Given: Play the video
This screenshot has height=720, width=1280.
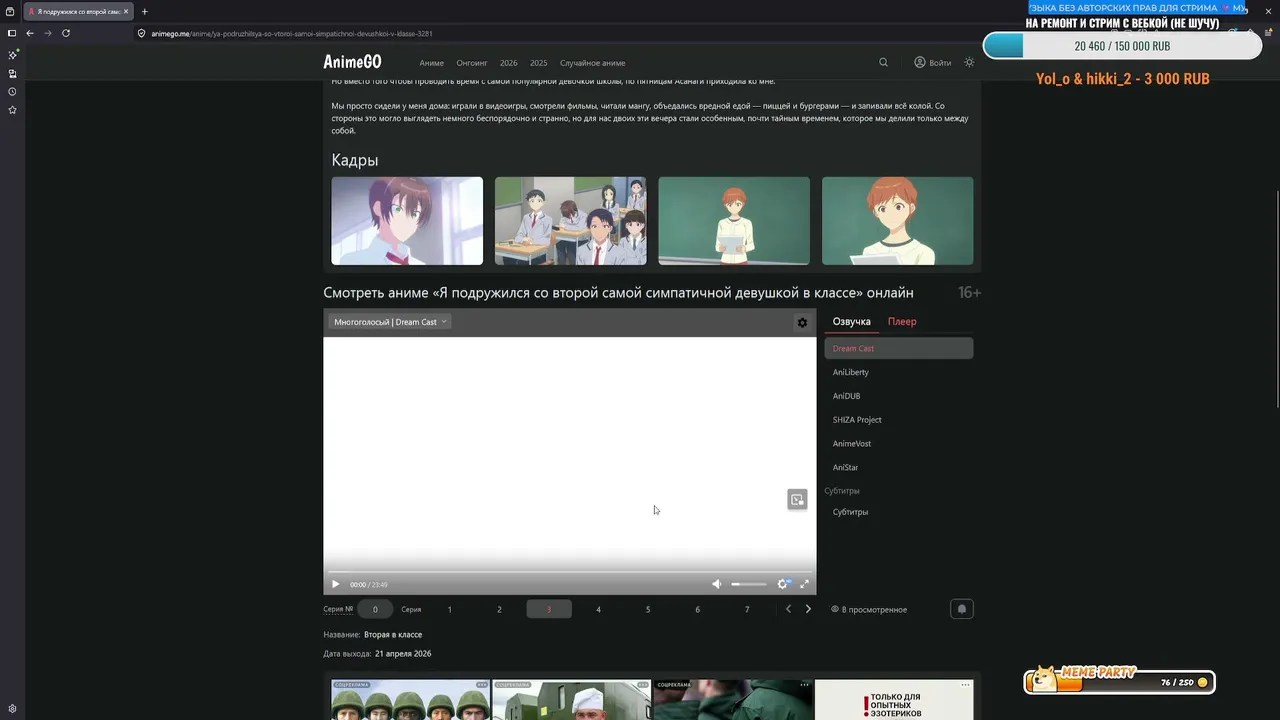Looking at the screenshot, I should coord(336,584).
